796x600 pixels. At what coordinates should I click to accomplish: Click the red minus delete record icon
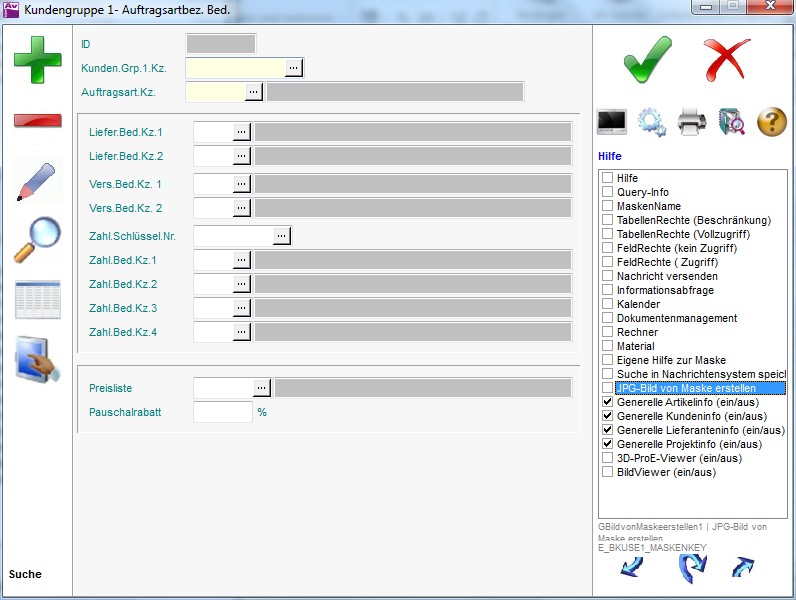click(x=37, y=121)
